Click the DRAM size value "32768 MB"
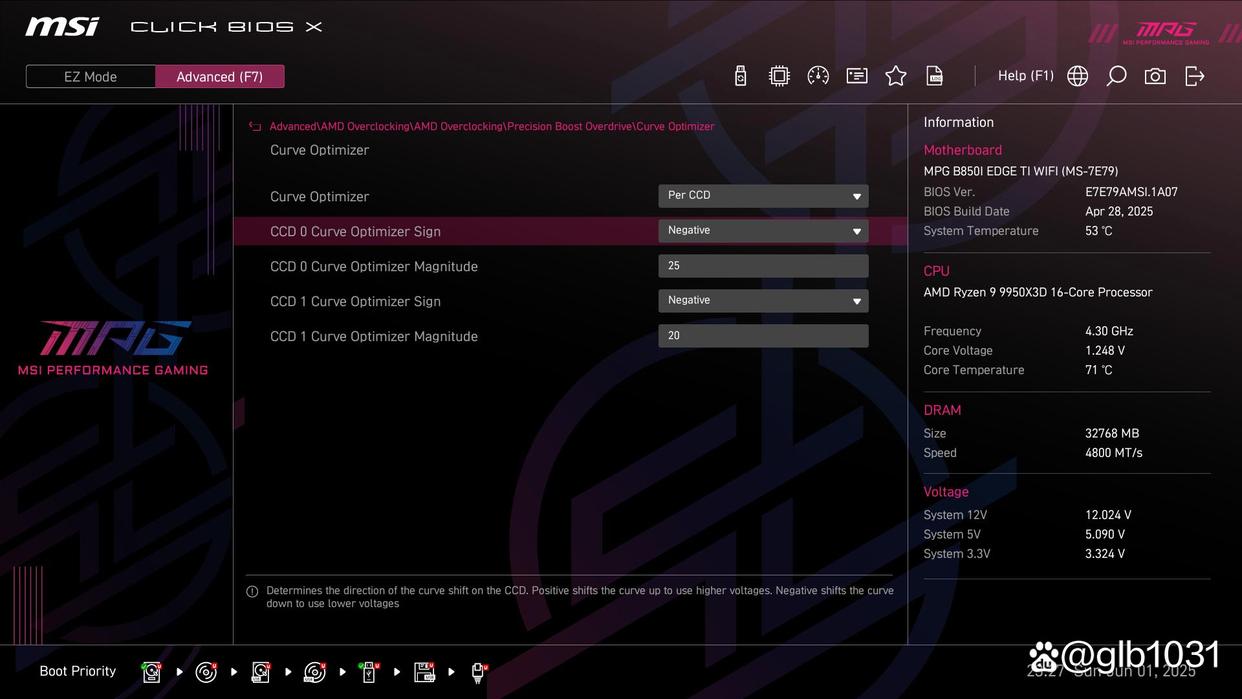Viewport: 1242px width, 699px height. pyautogui.click(x=1112, y=434)
